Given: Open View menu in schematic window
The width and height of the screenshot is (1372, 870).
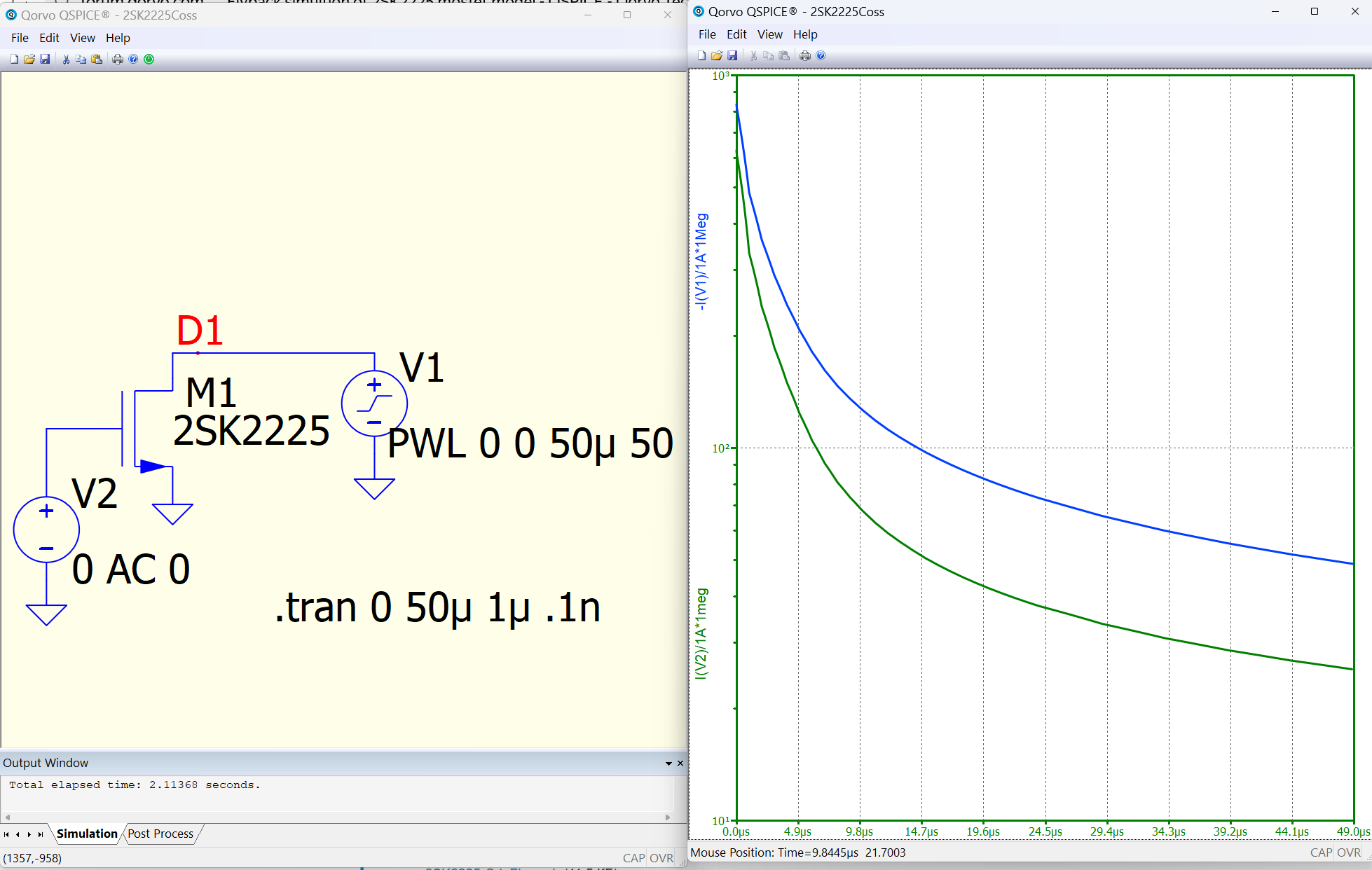Looking at the screenshot, I should click(82, 38).
